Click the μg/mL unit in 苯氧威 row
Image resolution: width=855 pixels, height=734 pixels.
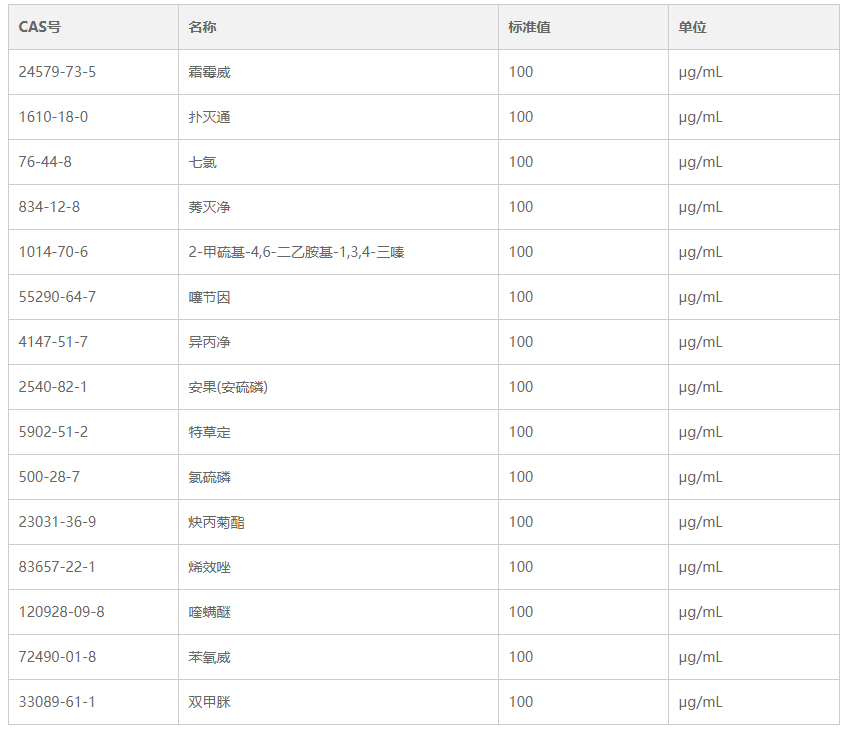click(700, 657)
